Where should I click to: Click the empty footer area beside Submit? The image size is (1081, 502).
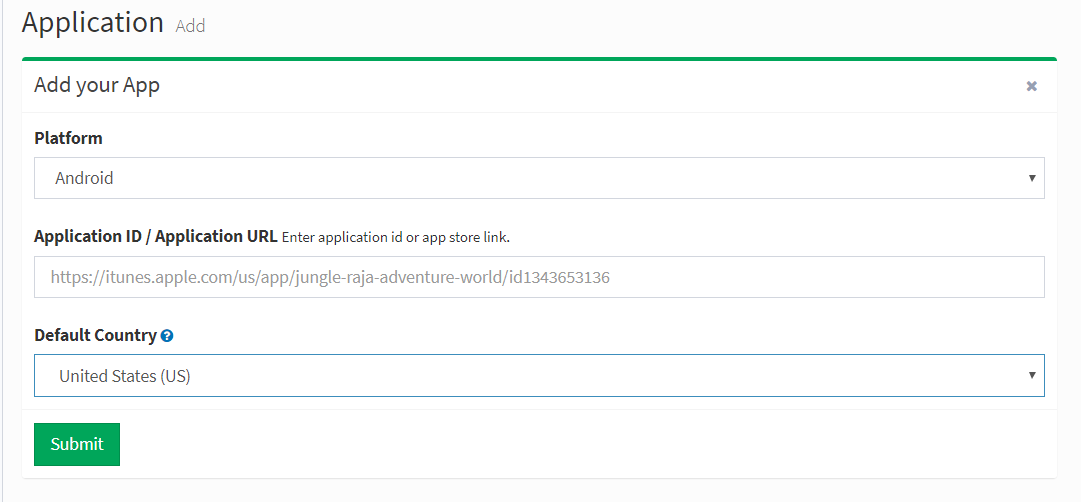pos(580,444)
